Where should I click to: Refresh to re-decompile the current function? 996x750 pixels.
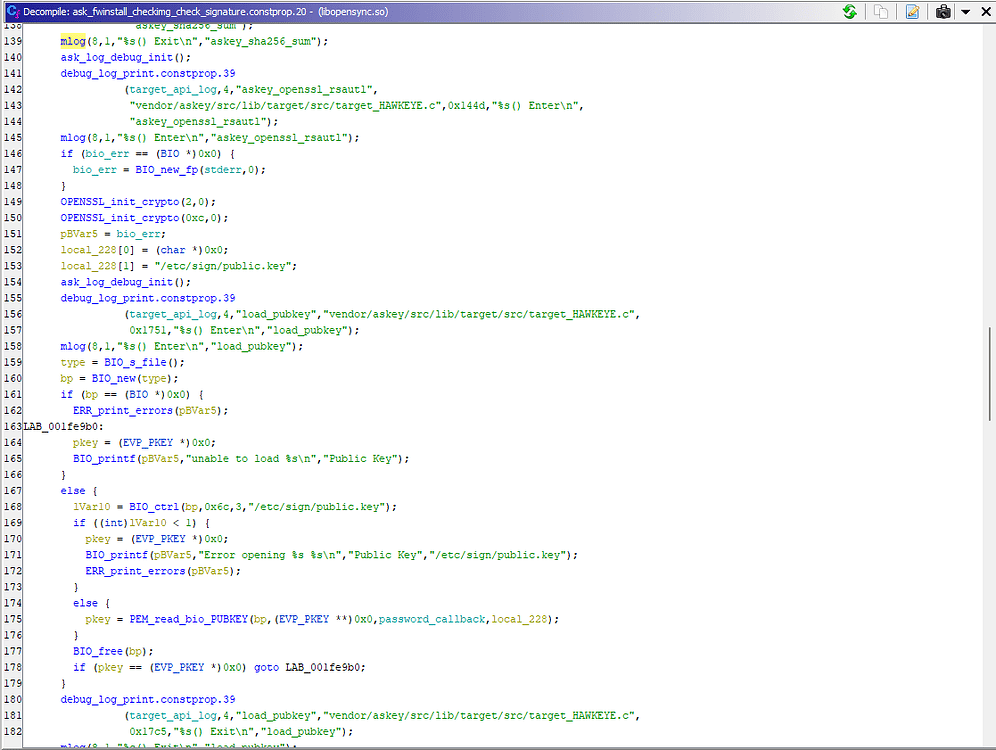[x=849, y=12]
